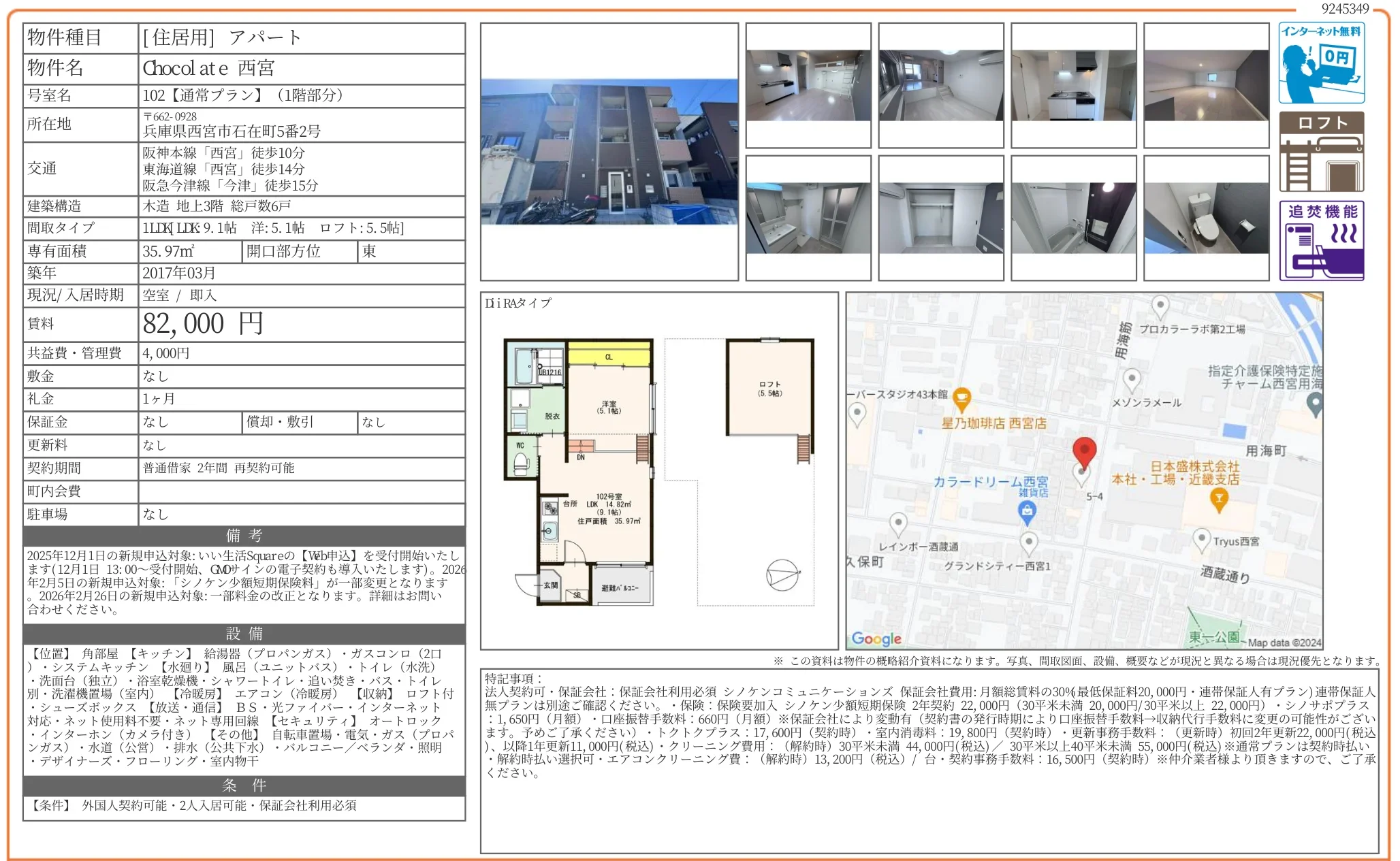Click the free internet 0円 icon

pos(1321,63)
